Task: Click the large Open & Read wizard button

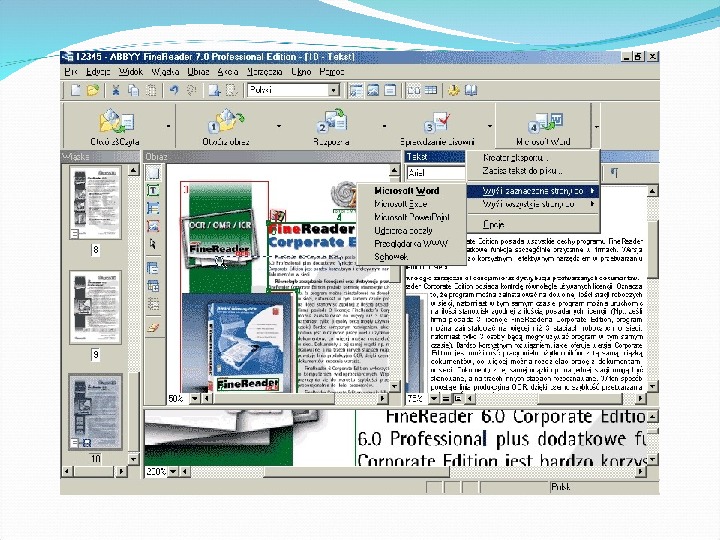Action: pyautogui.click(x=115, y=127)
